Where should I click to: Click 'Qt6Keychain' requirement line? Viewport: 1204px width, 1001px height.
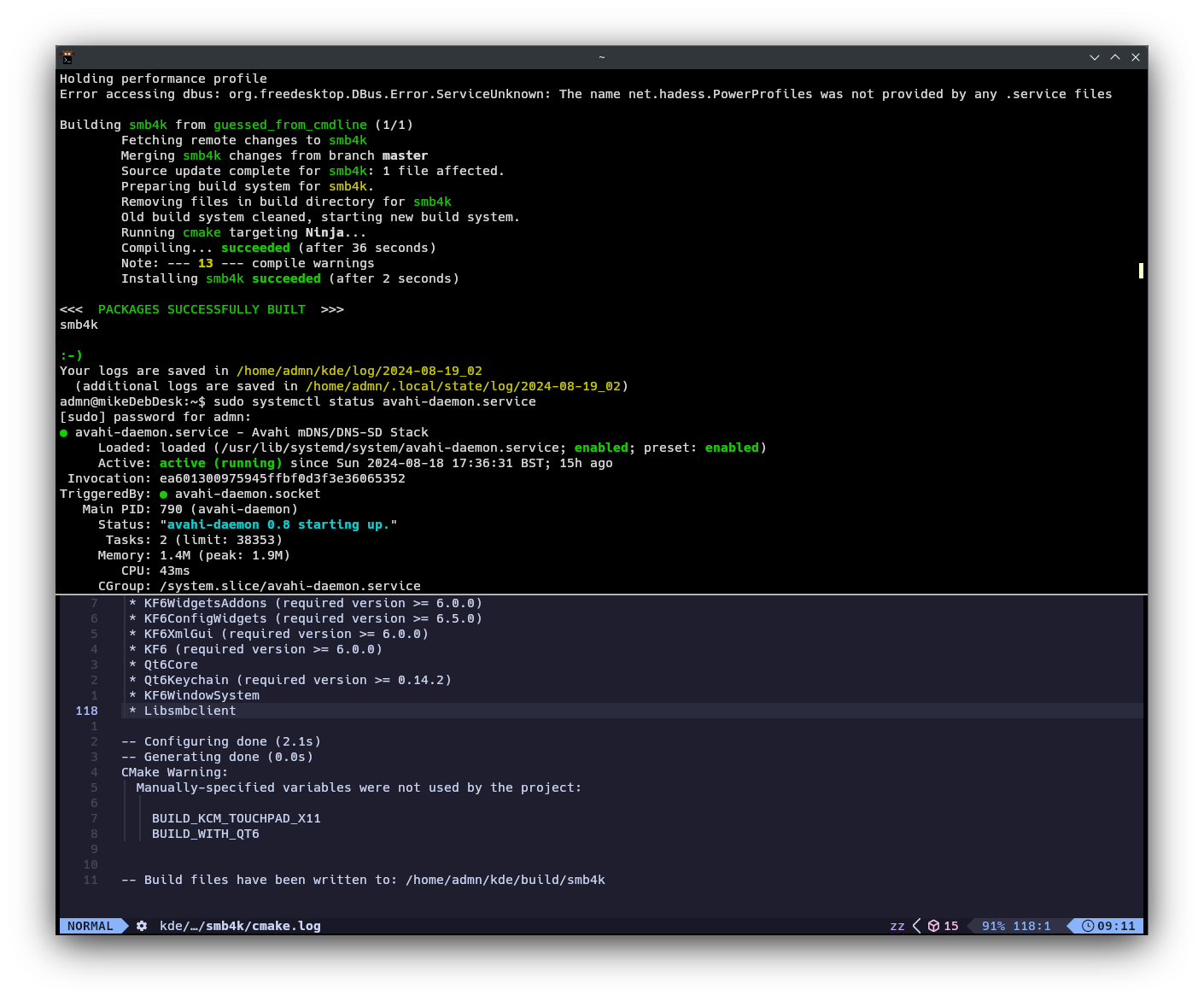point(290,680)
